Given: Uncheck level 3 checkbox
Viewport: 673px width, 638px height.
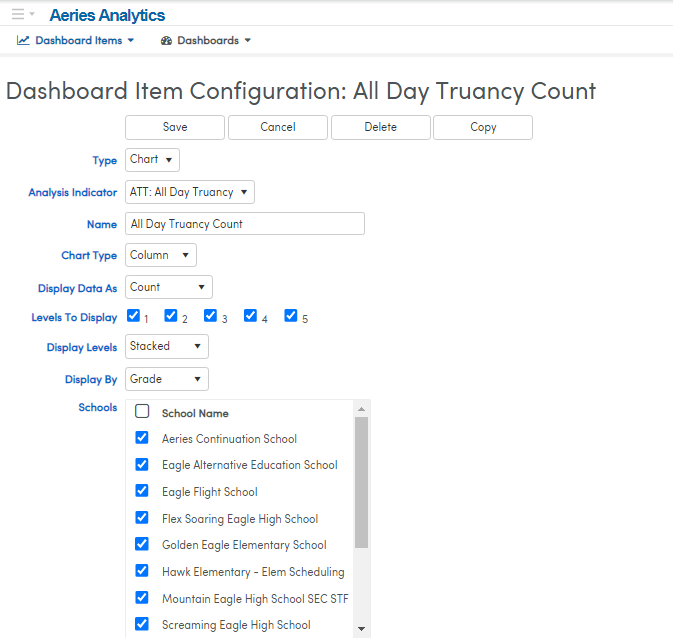Looking at the screenshot, I should 210,316.
